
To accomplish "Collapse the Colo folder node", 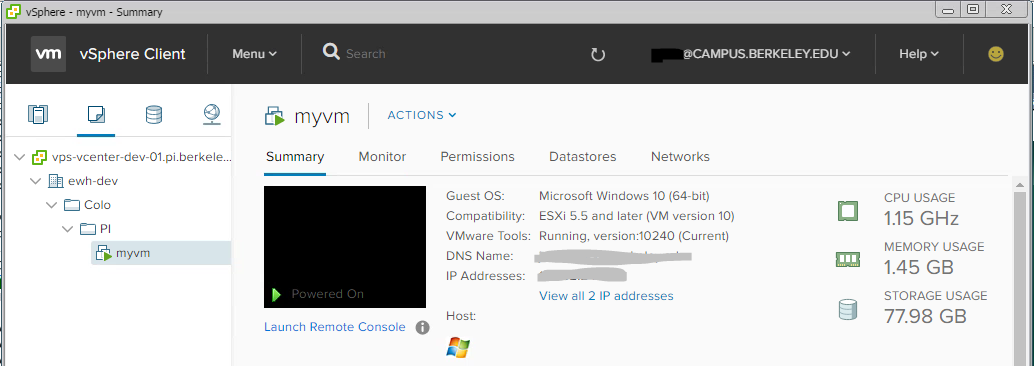I will 51,205.
